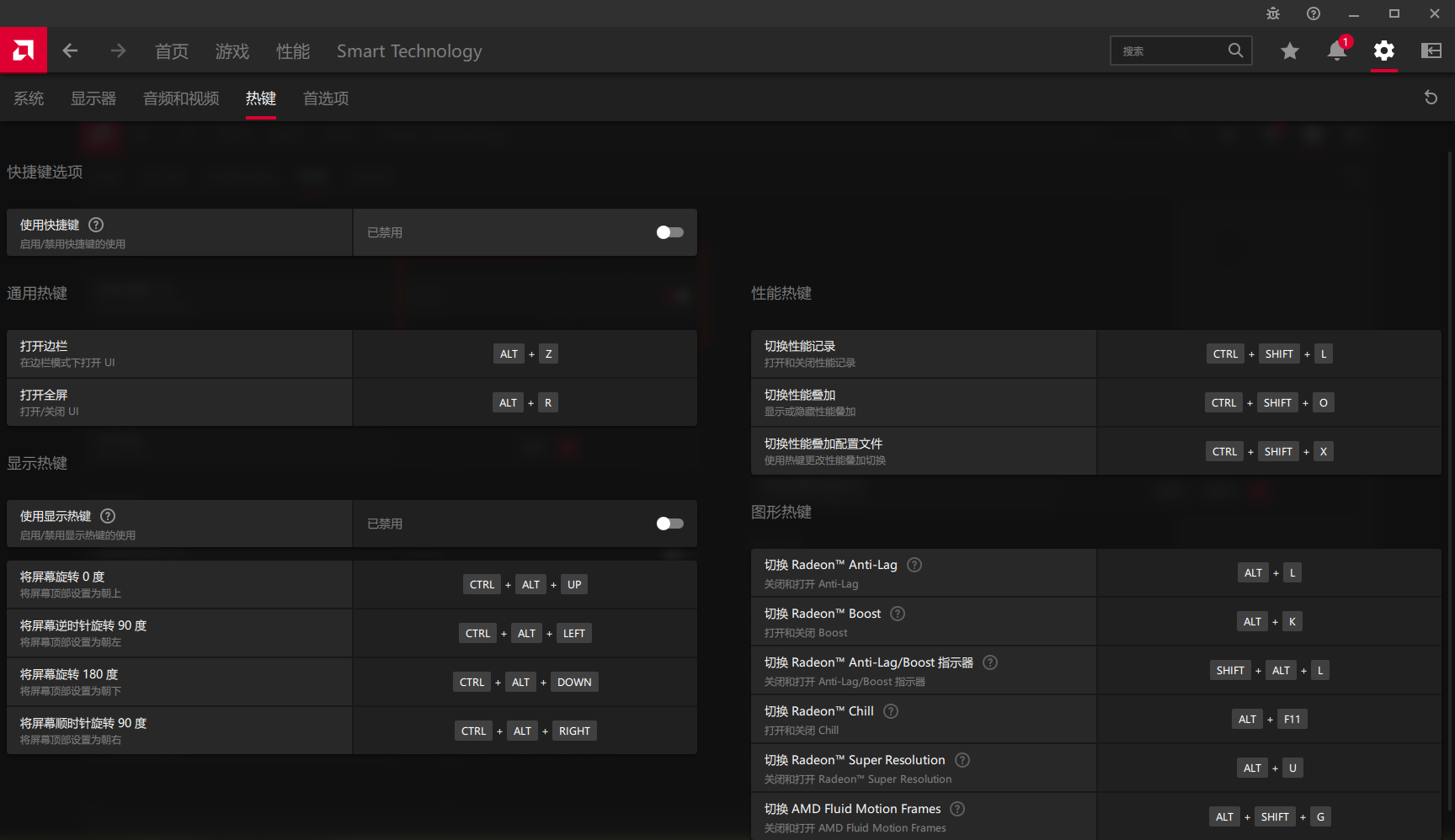Screen dimensions: 1455x840
Task: Open the 游戏 menu
Action: click(x=232, y=51)
